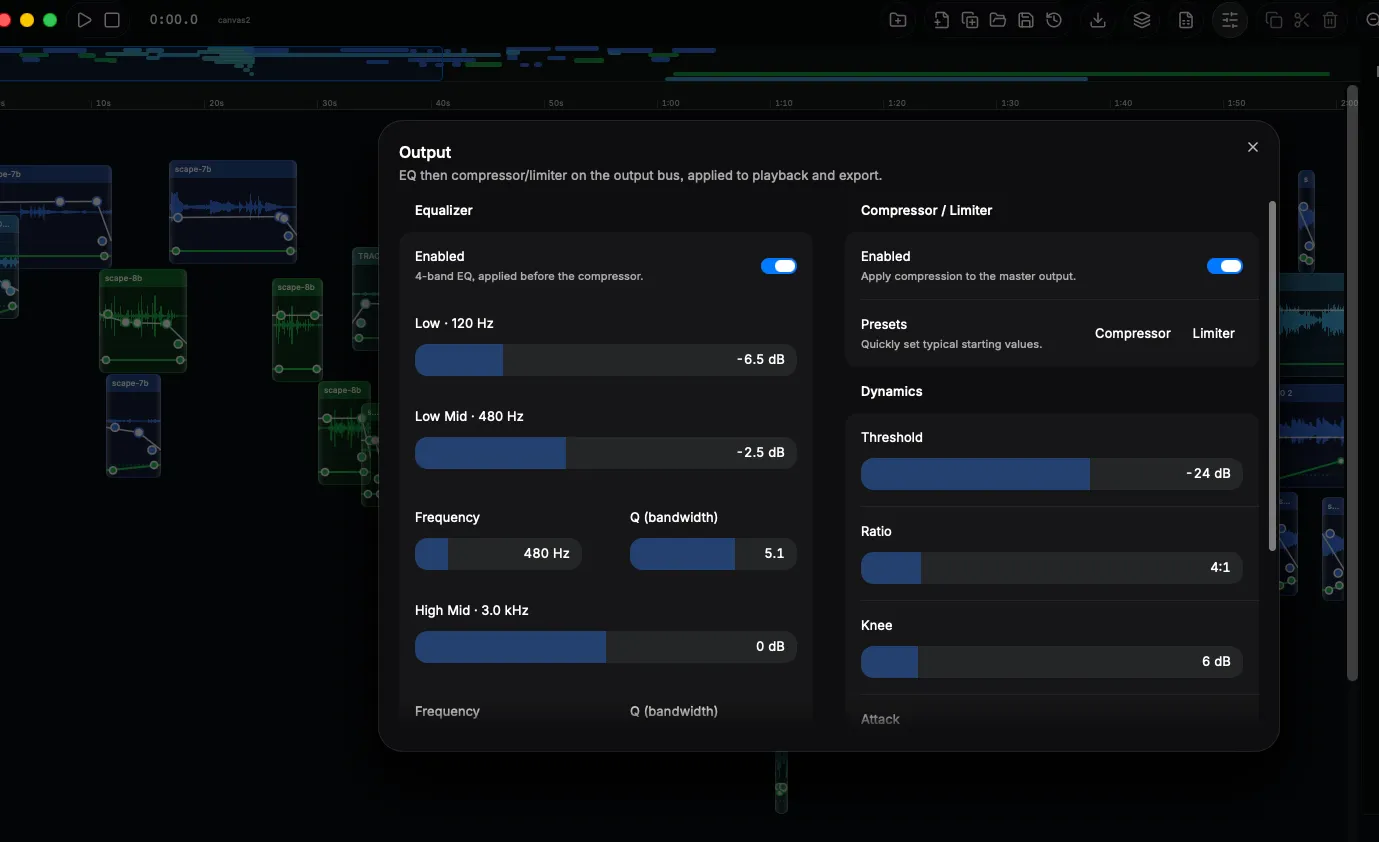
Task: Open the layers stack icon
Action: coord(1142,20)
